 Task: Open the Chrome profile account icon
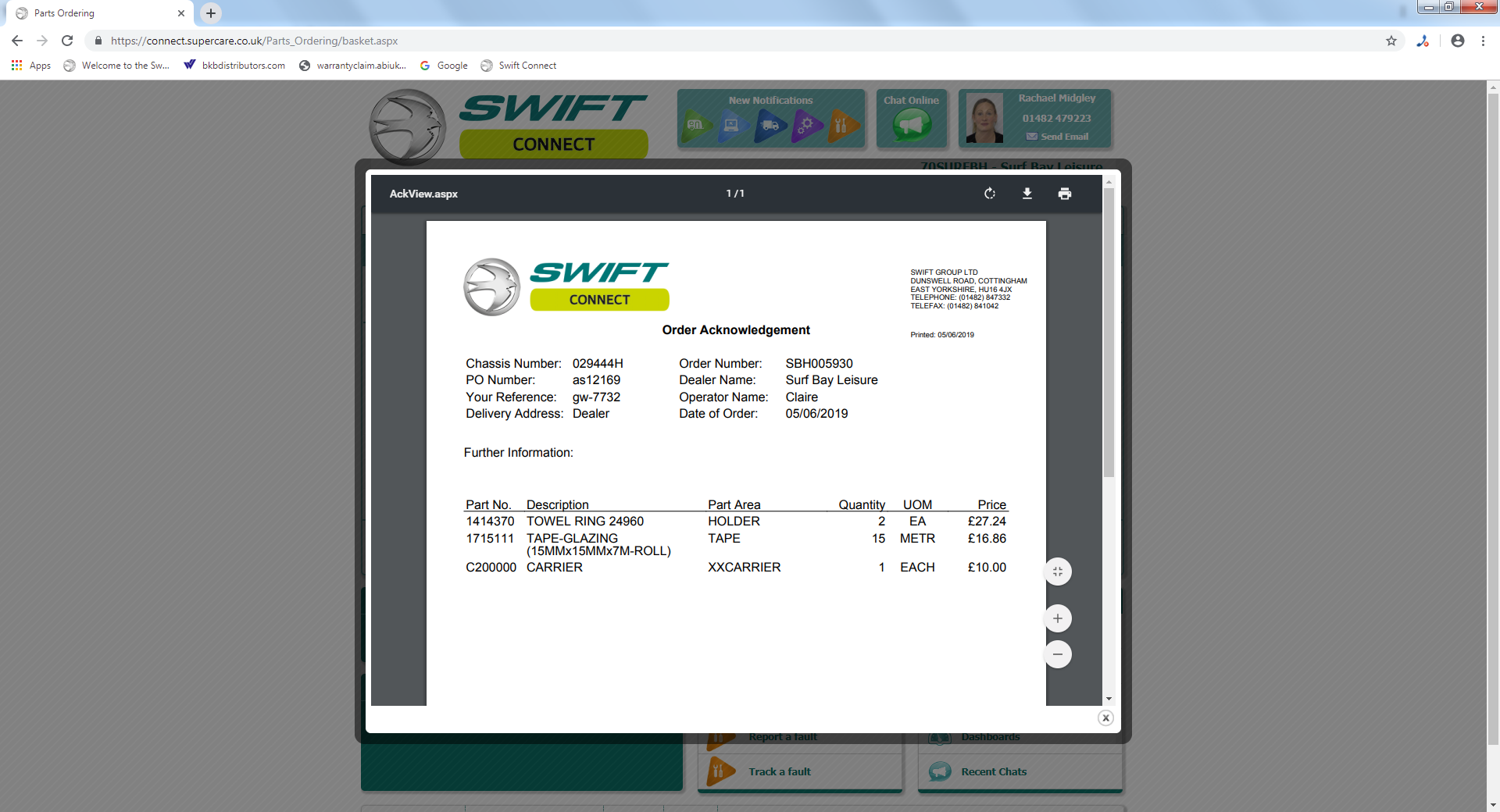[1457, 41]
